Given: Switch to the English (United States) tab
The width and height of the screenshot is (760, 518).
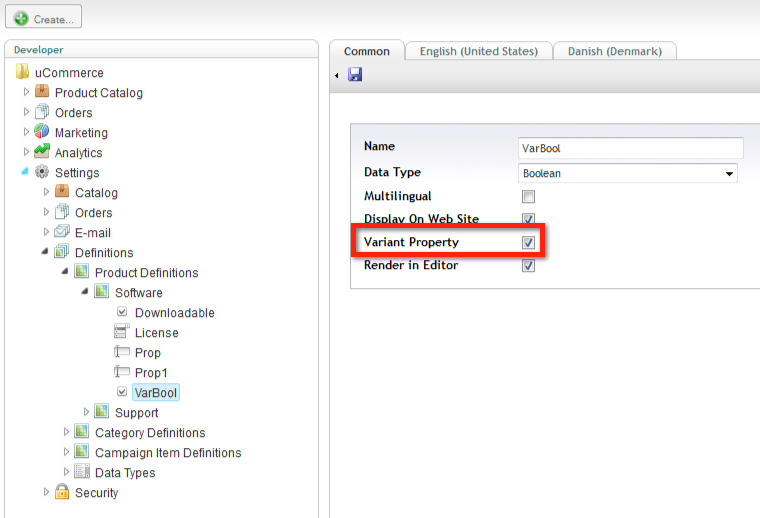Looking at the screenshot, I should (478, 51).
